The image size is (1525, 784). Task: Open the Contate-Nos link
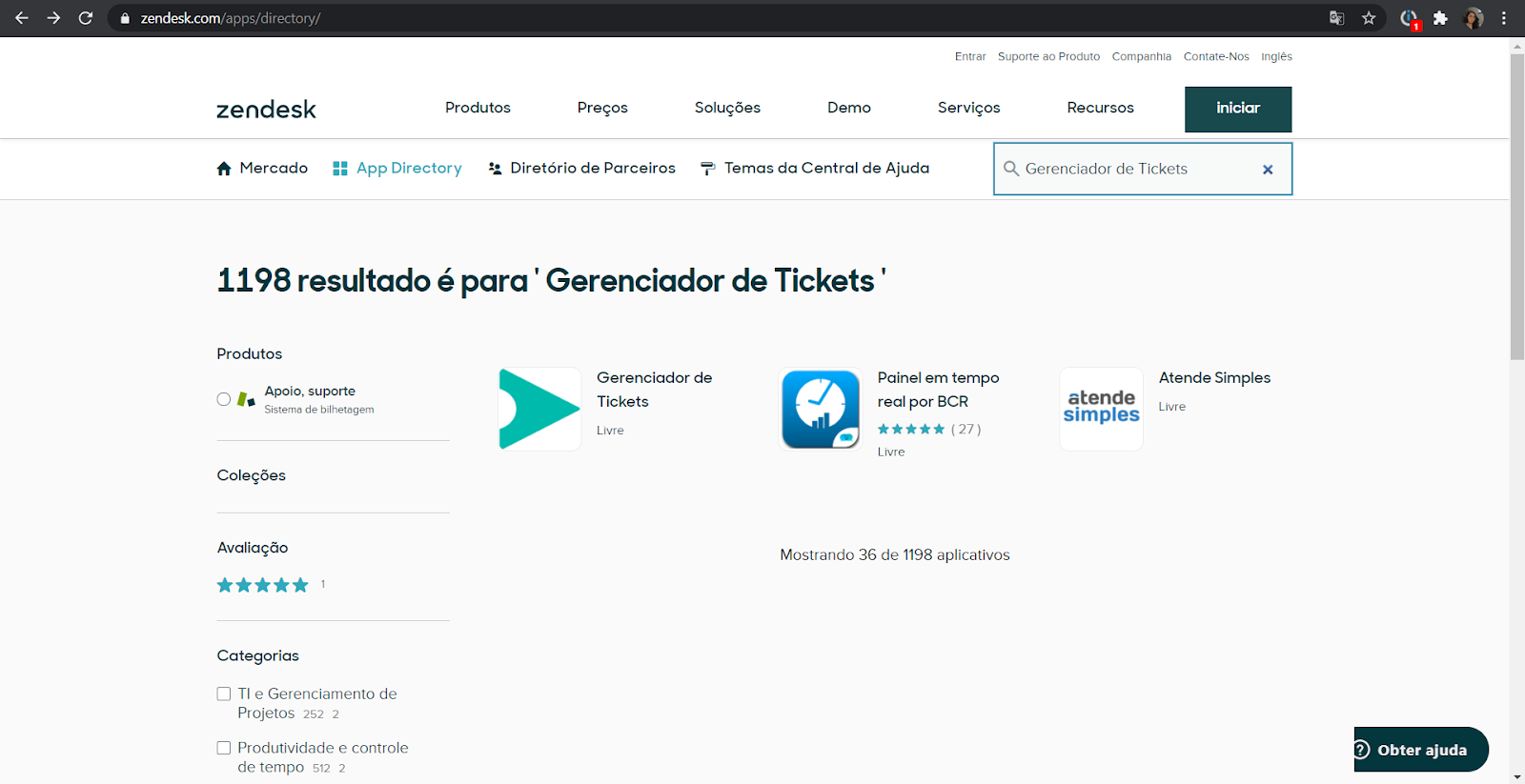click(x=1216, y=56)
